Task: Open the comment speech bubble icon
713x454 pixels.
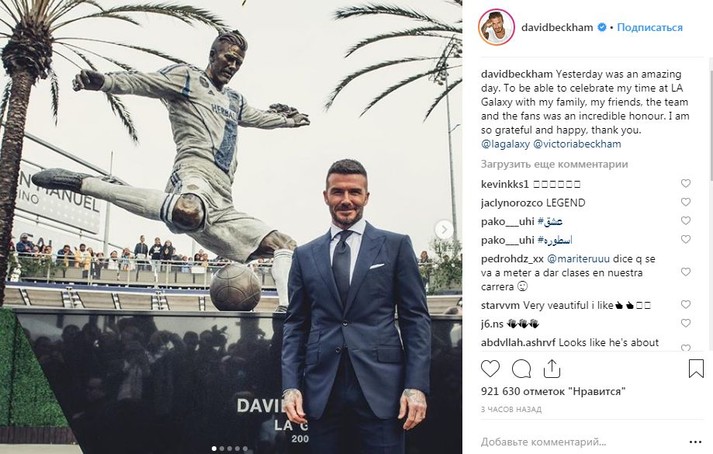Action: point(521,369)
